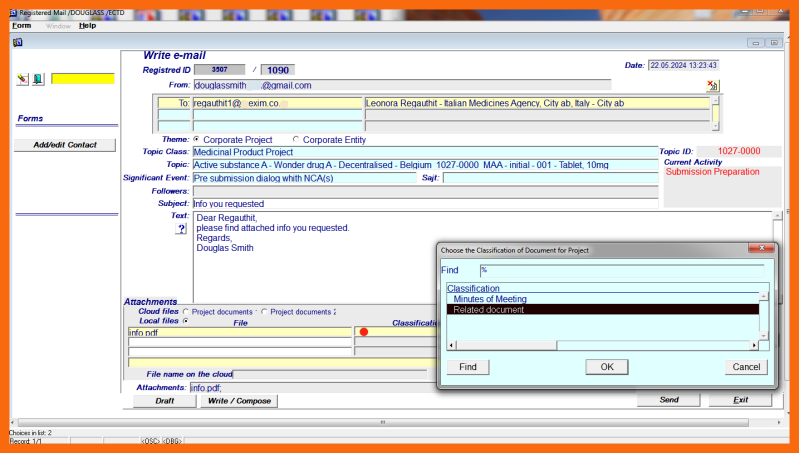Click the Find input field with percent sign
799x453 pixels.
[620, 270]
